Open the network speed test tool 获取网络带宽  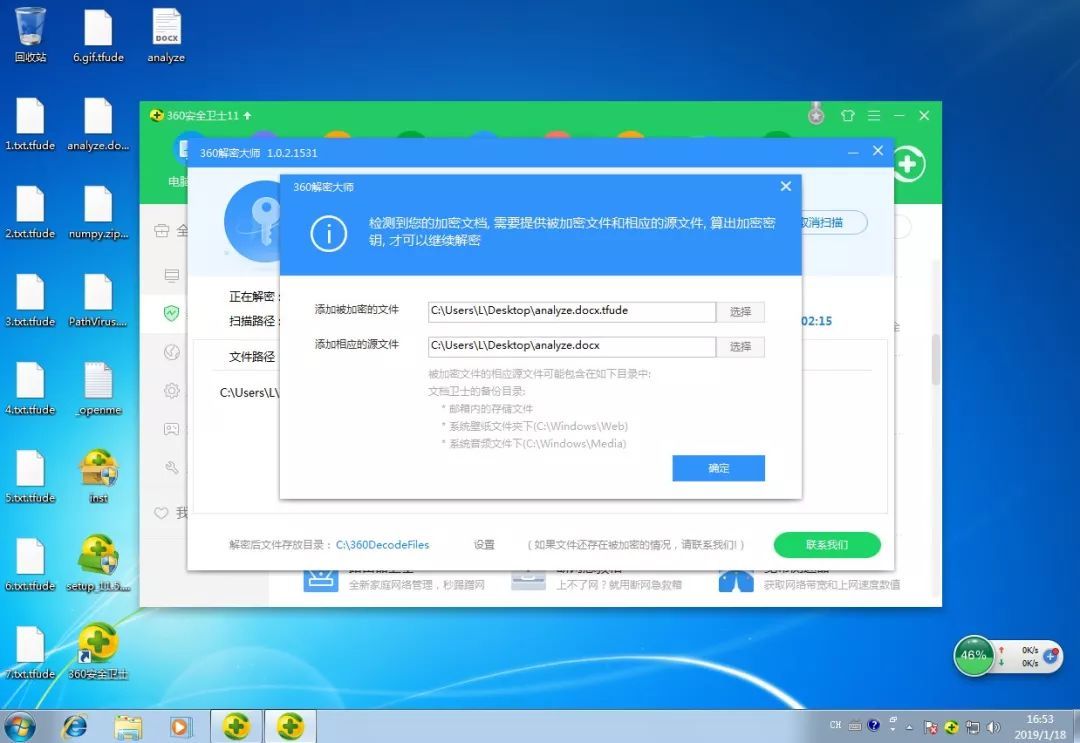(x=808, y=578)
